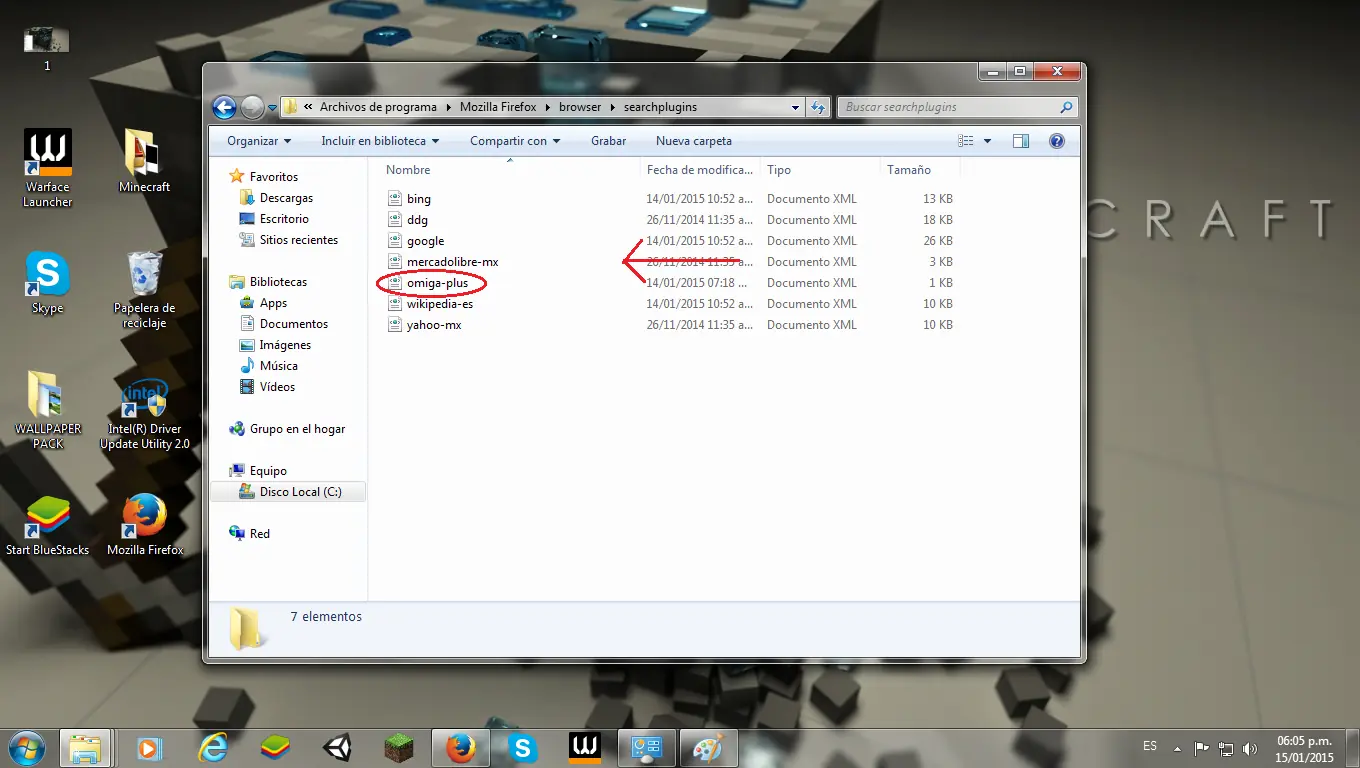
Task: Select the omiga-plus file name
Action: click(x=438, y=283)
